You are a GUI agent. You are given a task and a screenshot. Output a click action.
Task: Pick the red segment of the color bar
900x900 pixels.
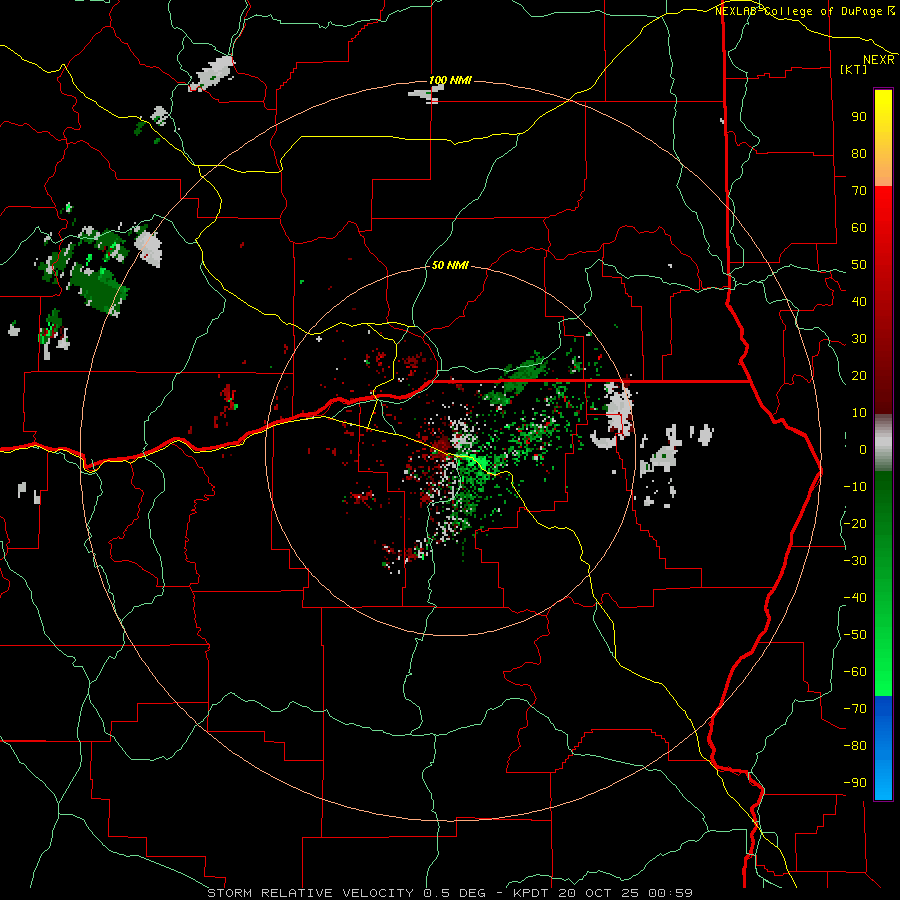coord(883,300)
